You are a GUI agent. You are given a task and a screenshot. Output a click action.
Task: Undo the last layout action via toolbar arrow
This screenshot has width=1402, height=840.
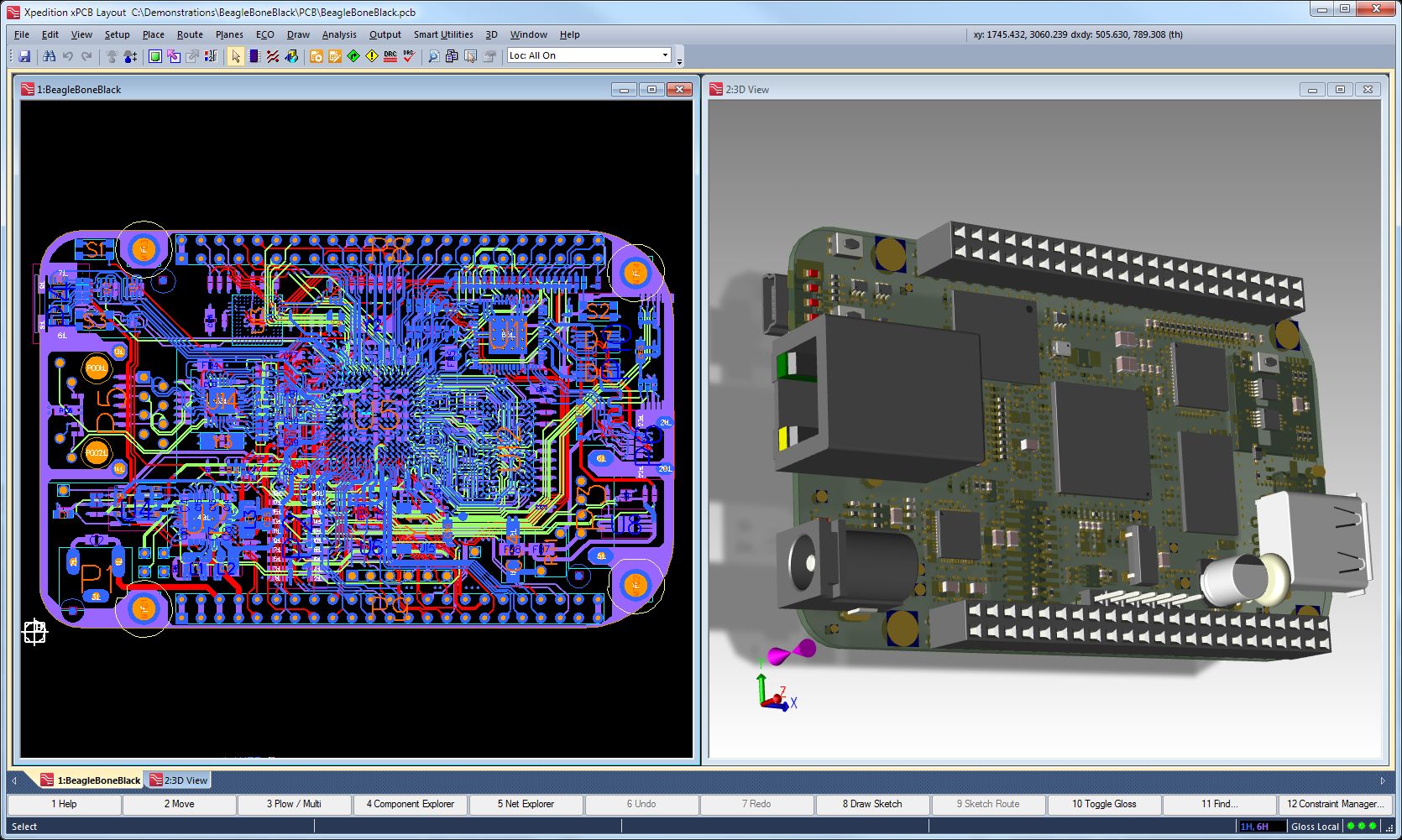[66, 56]
